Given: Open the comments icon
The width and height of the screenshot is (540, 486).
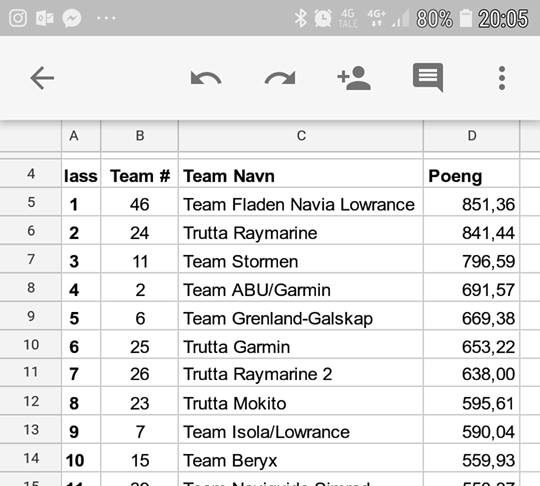Looking at the screenshot, I should coord(428,77).
